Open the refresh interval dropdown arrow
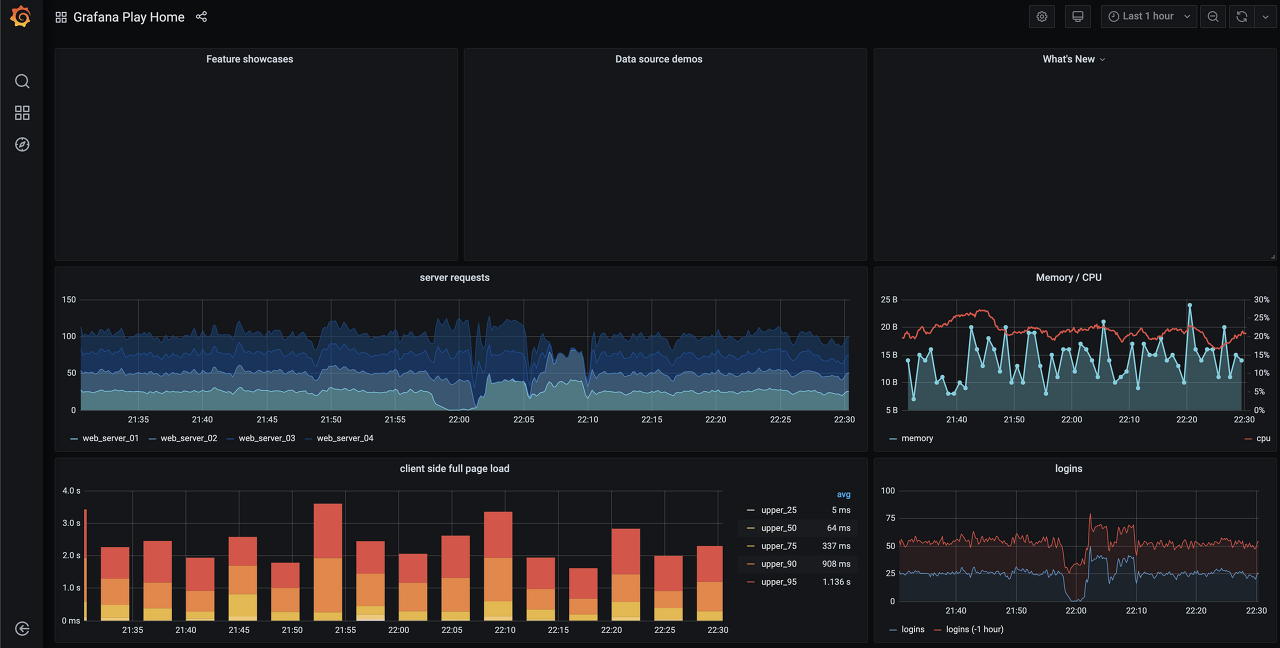Viewport: 1280px width, 648px height. pyautogui.click(x=1264, y=16)
